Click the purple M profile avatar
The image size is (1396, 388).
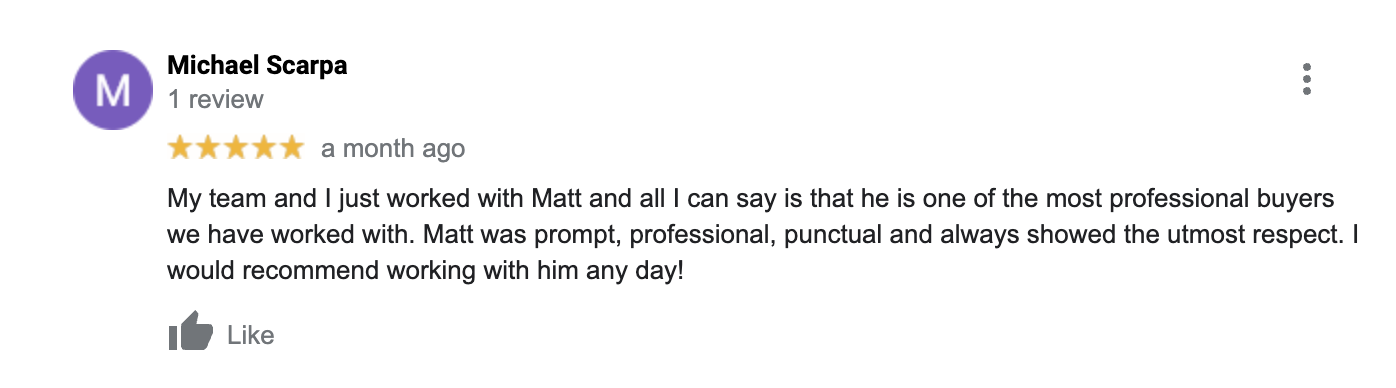click(x=112, y=92)
